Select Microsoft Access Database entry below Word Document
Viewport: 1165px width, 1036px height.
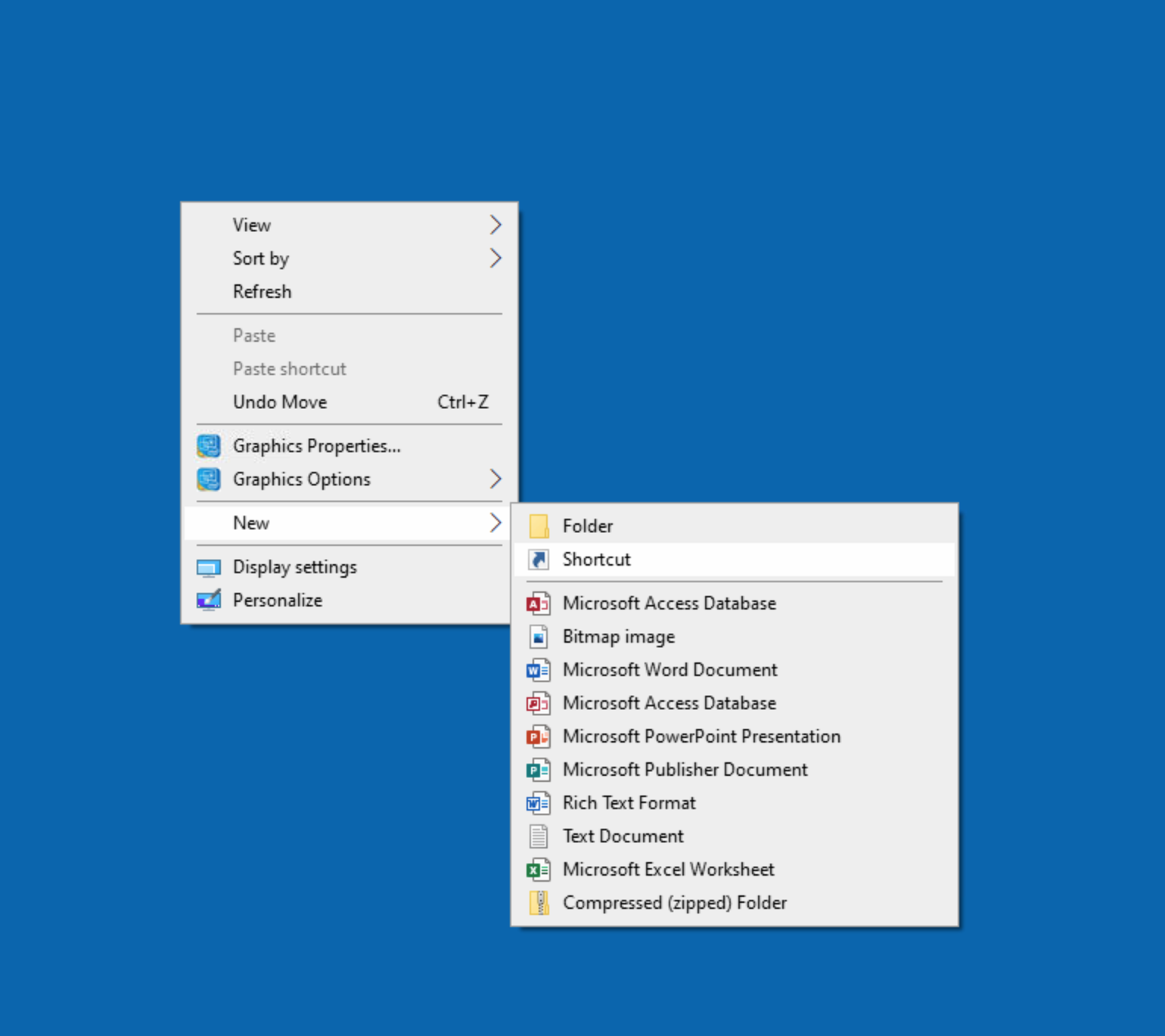point(735,703)
